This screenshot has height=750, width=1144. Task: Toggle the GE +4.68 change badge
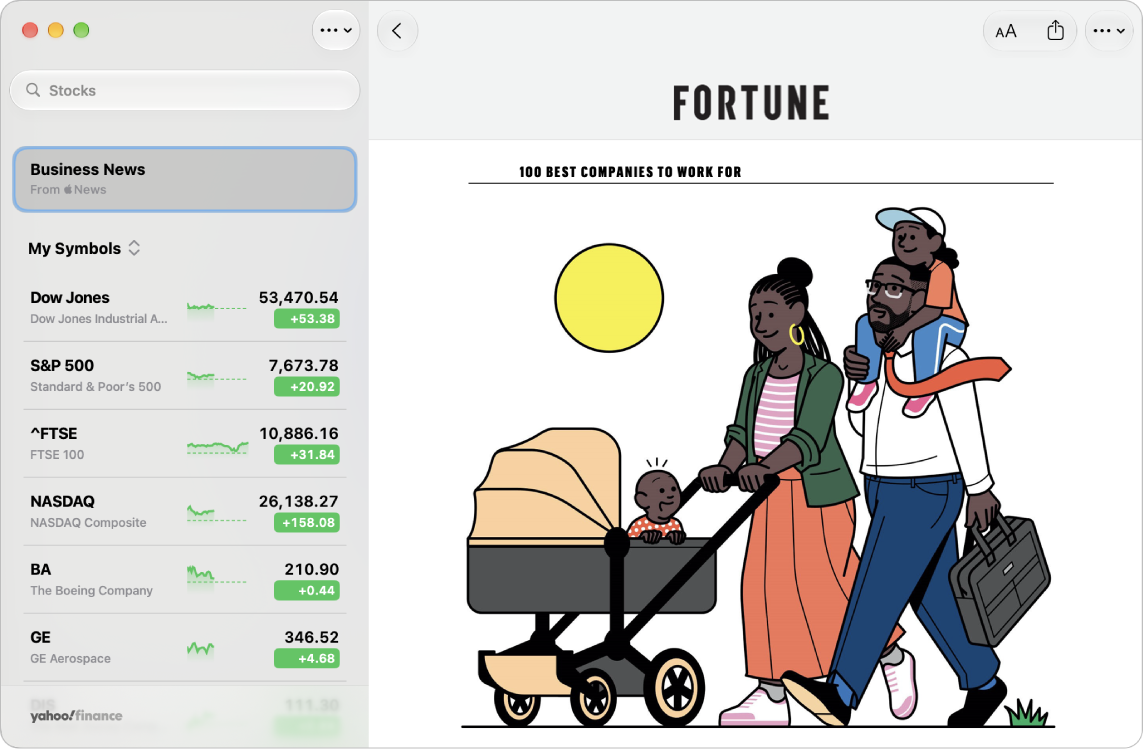306,658
